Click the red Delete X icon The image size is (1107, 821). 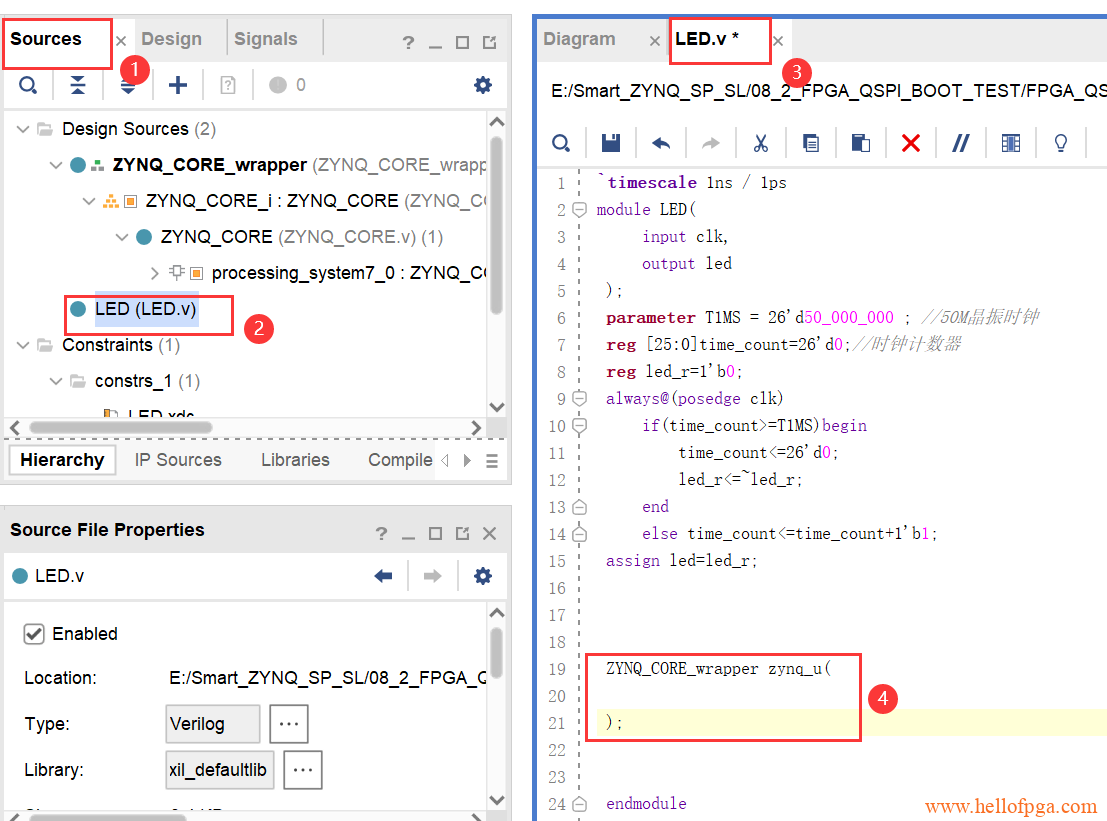[910, 143]
